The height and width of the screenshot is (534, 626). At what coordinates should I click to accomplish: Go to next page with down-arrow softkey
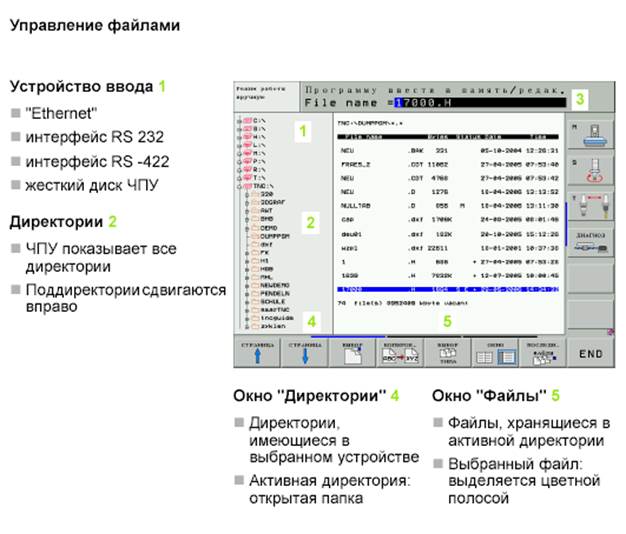(305, 353)
